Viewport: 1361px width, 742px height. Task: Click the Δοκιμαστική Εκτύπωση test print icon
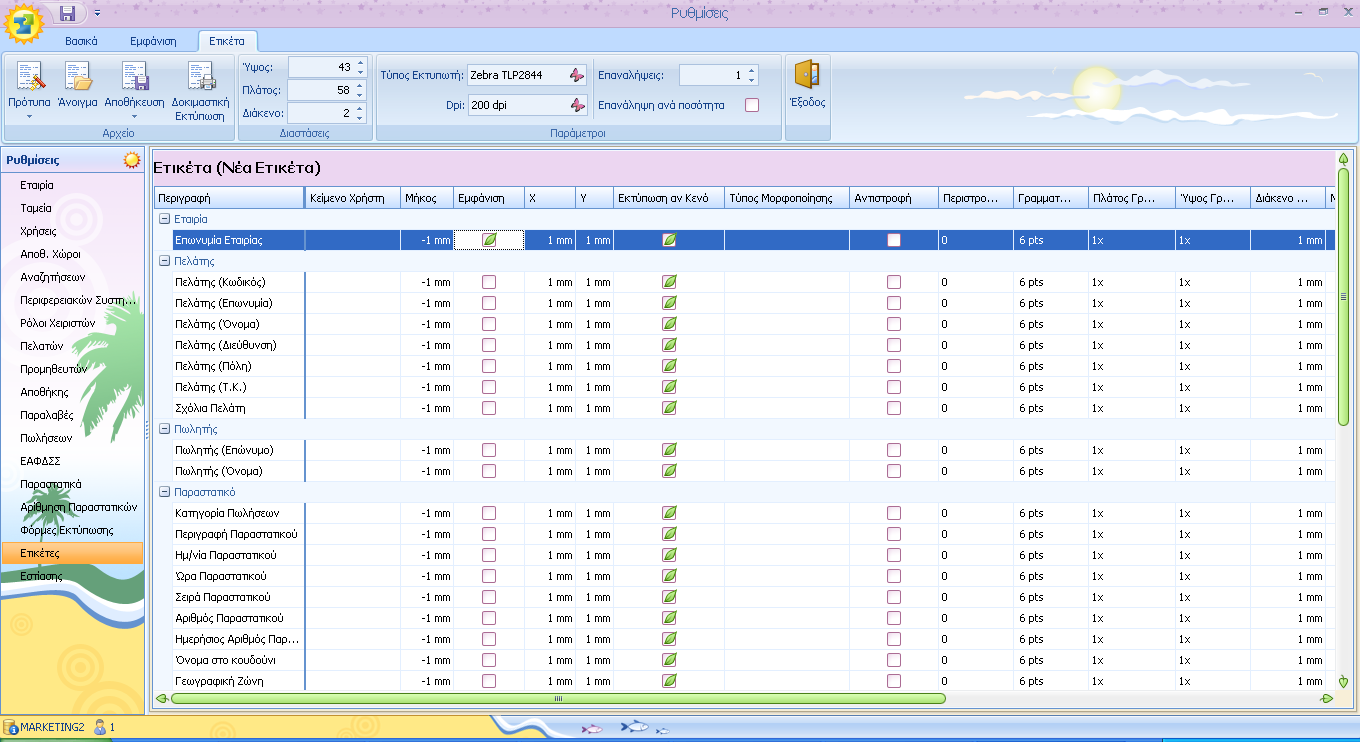coord(201,77)
